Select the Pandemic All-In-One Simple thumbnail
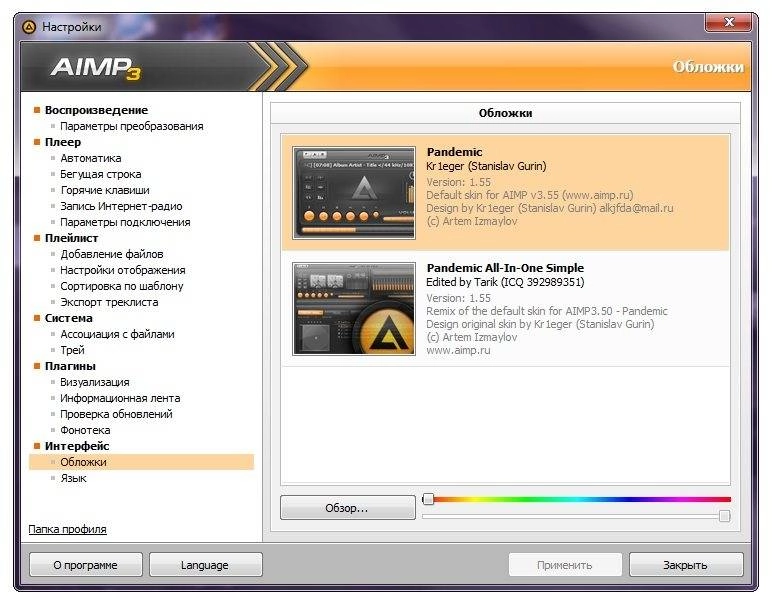The image size is (776, 611). (354, 309)
